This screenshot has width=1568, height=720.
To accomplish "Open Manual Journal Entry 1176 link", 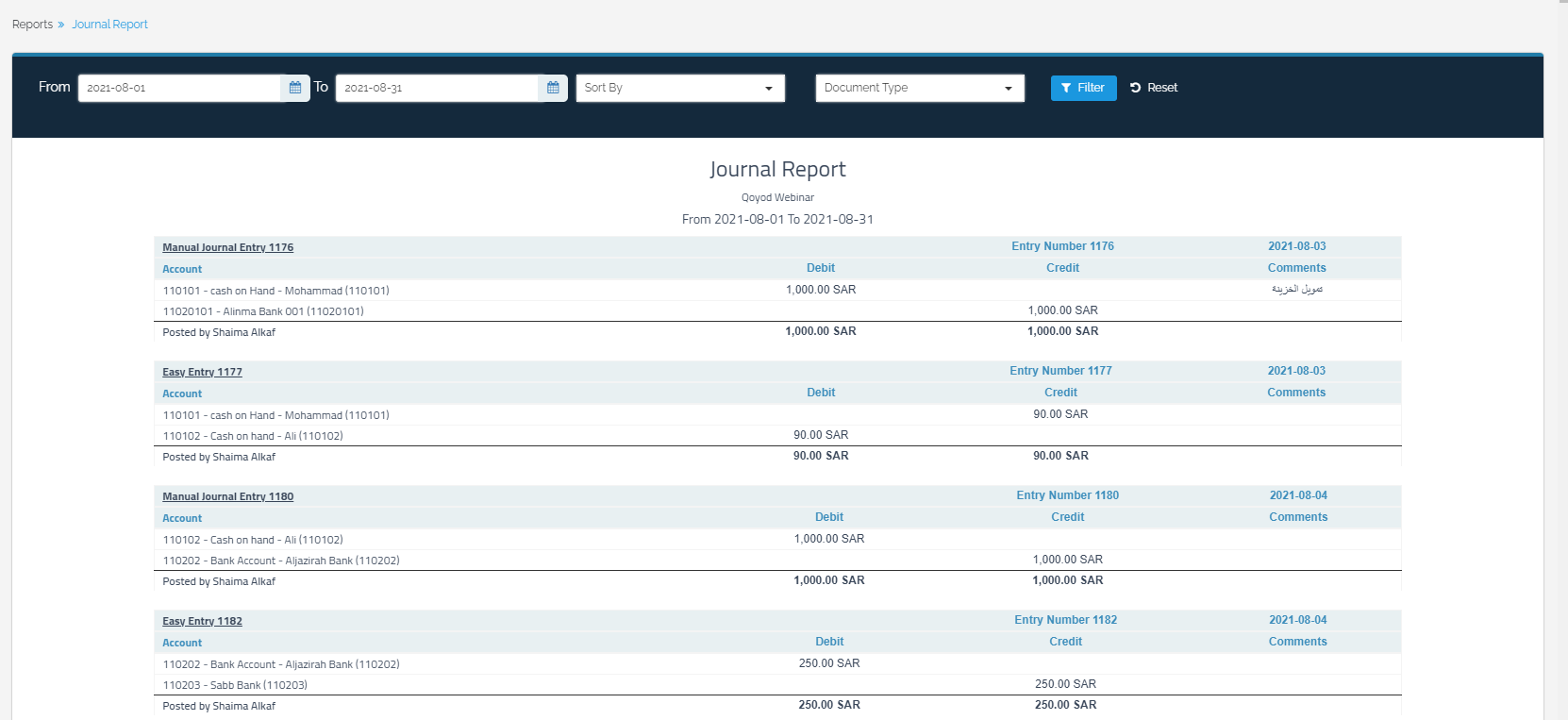I will point(227,247).
